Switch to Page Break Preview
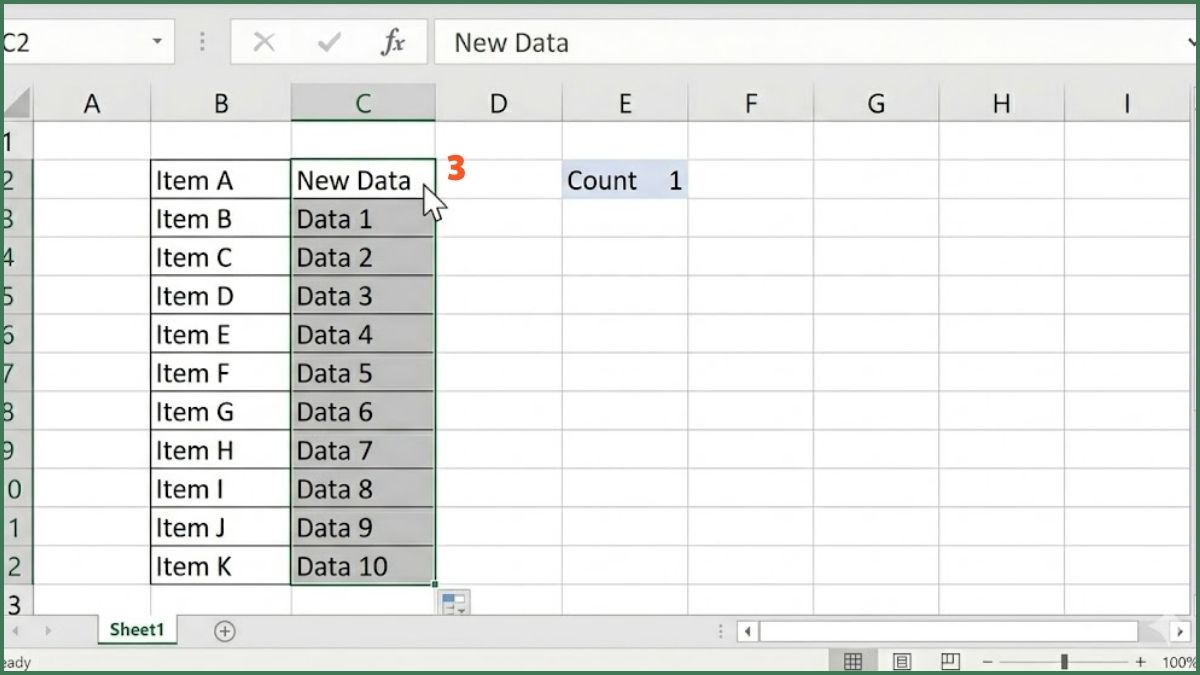The width and height of the screenshot is (1200, 675). 950,662
